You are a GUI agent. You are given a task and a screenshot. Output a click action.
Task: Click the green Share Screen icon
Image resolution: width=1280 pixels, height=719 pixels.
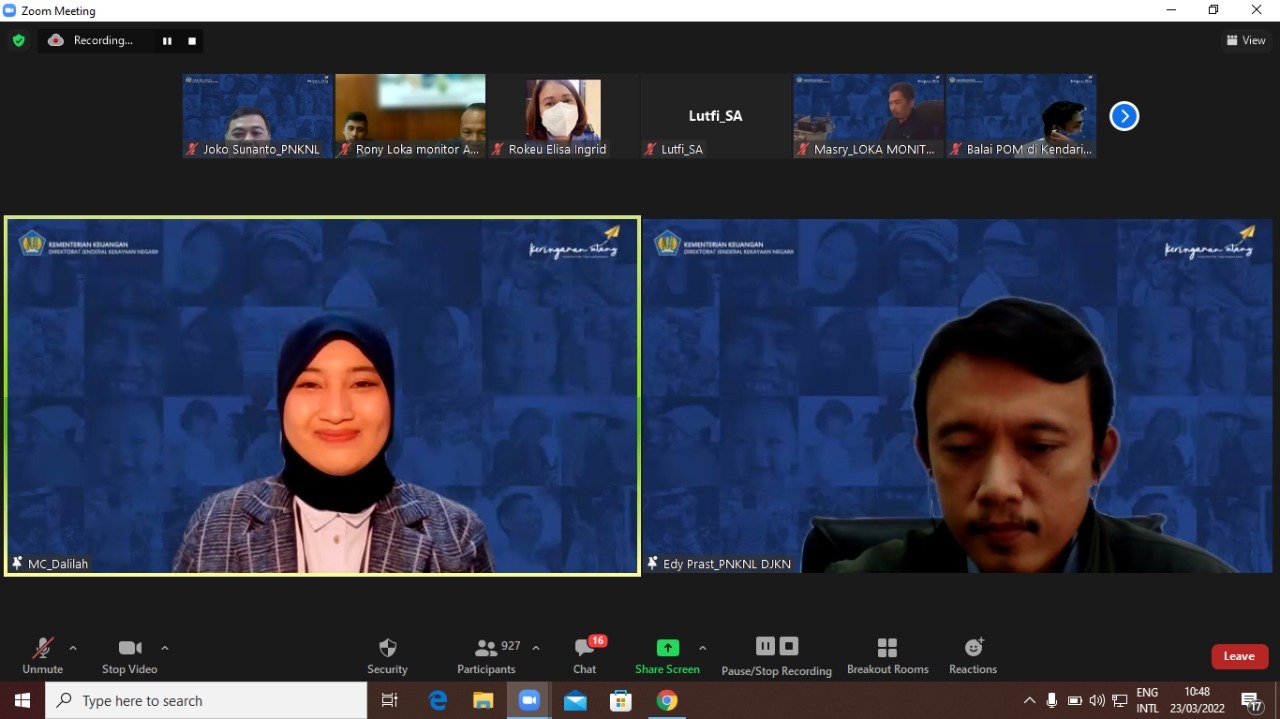[x=667, y=647]
